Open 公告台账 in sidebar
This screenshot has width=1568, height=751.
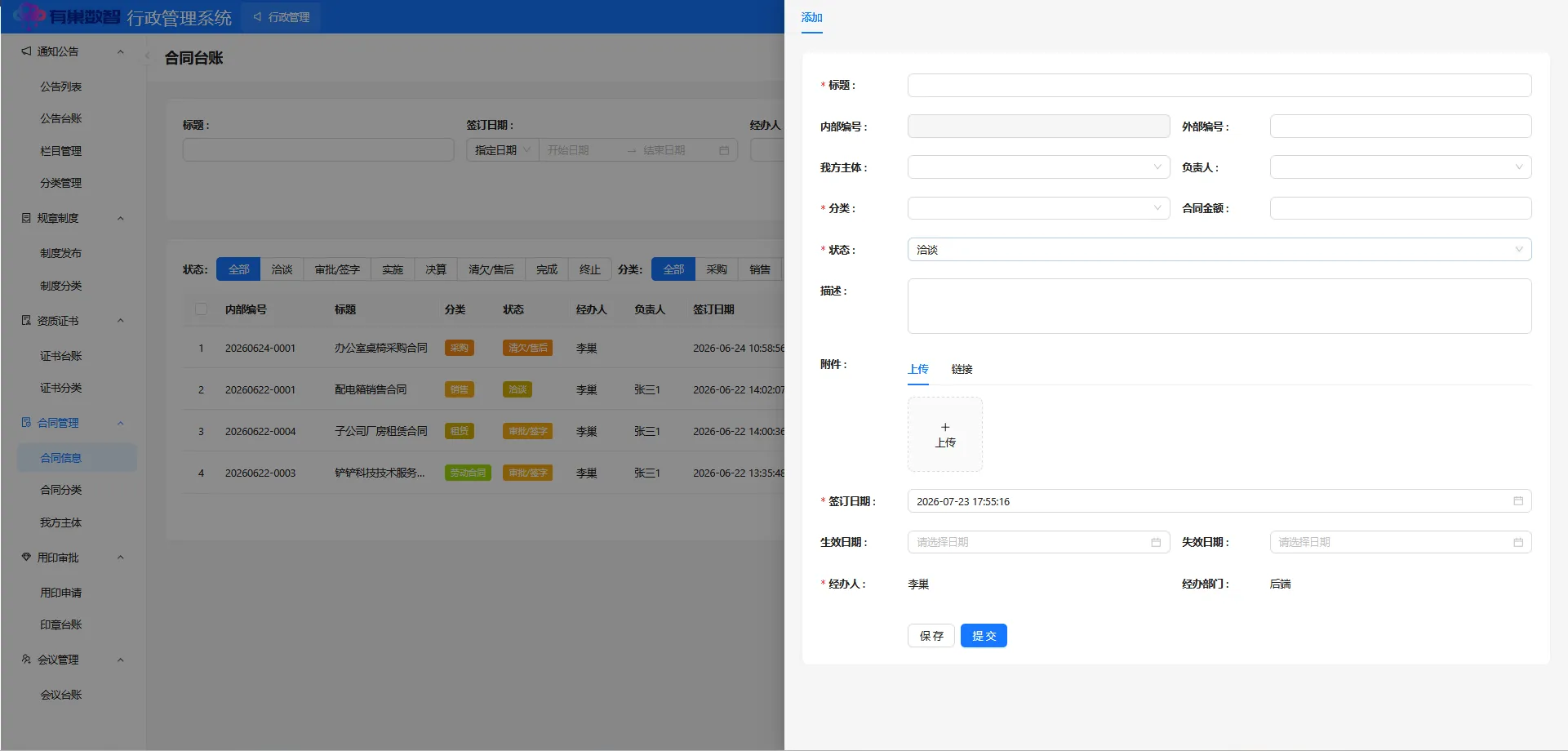[x=61, y=118]
